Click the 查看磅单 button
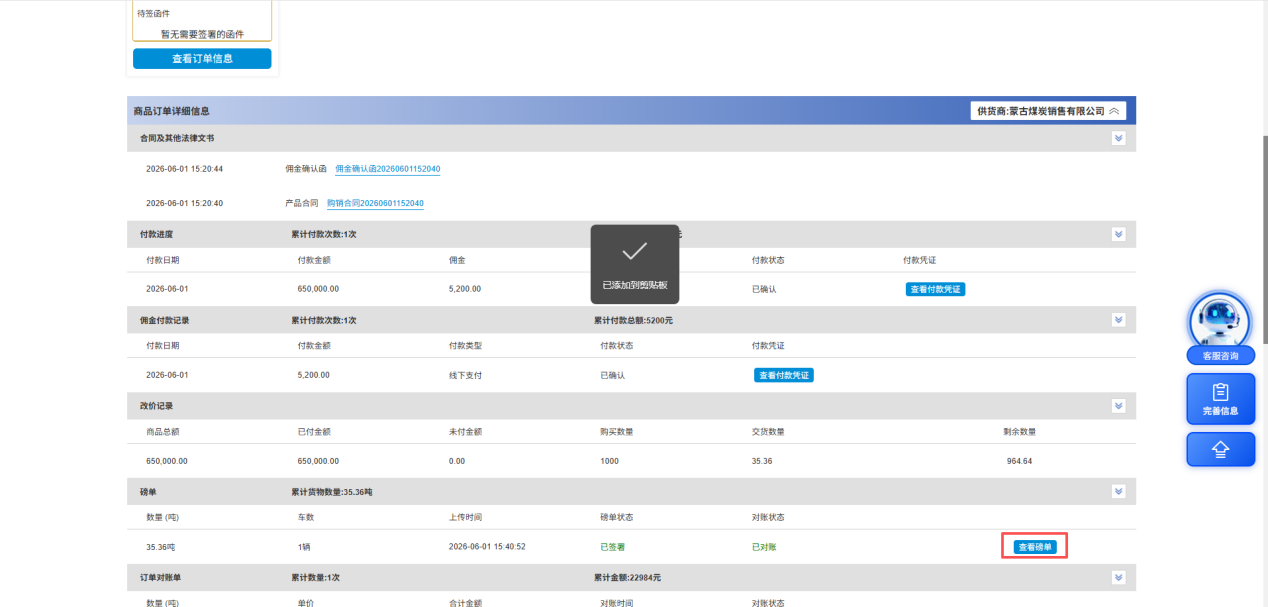Screen dimensions: 1268x607 1035,547
